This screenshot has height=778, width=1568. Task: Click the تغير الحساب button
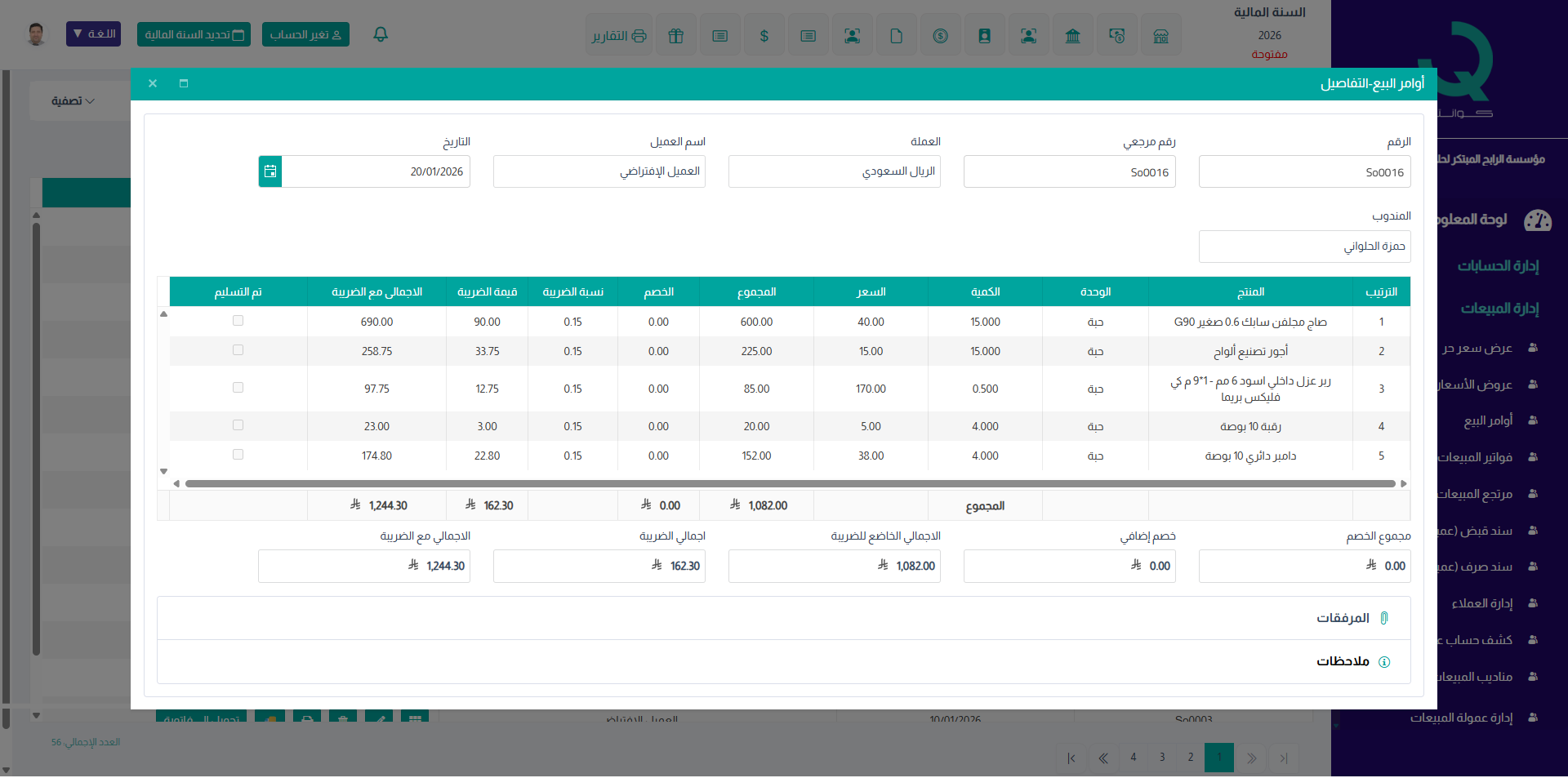click(305, 34)
